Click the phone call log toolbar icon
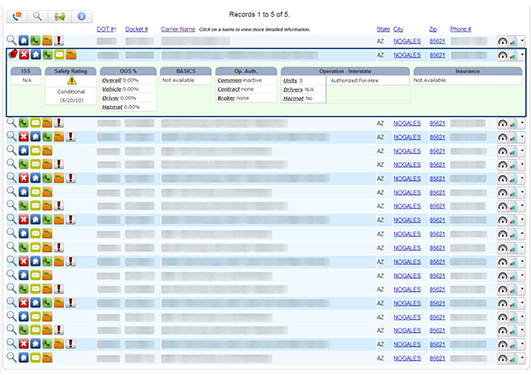 tap(17, 16)
